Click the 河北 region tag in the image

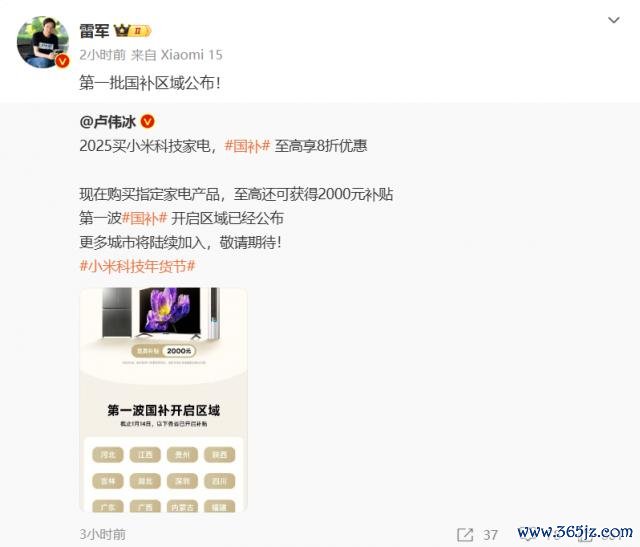click(108, 455)
